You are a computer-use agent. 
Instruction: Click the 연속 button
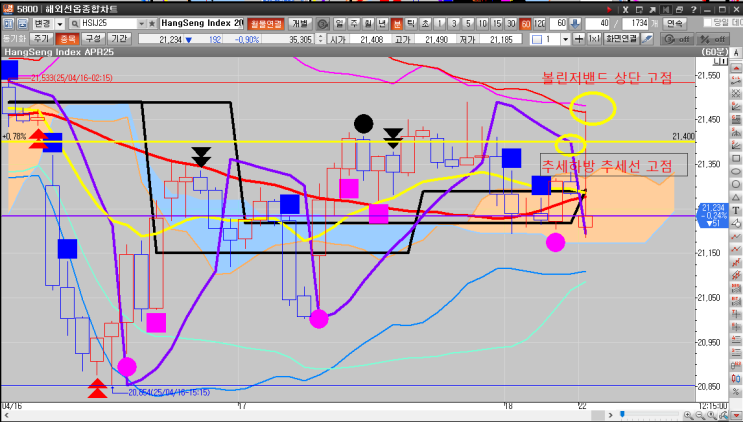pos(674,24)
